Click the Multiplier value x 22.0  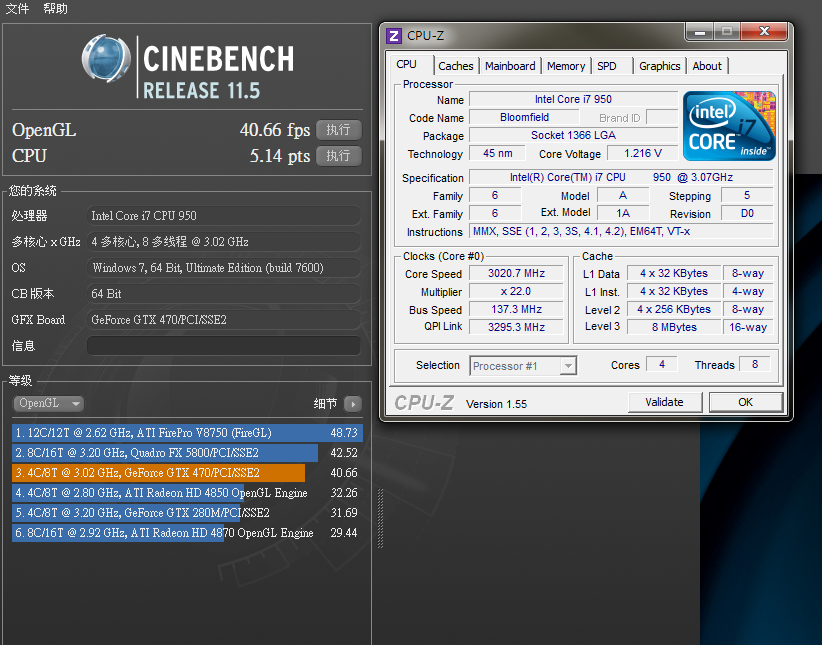[516, 291]
